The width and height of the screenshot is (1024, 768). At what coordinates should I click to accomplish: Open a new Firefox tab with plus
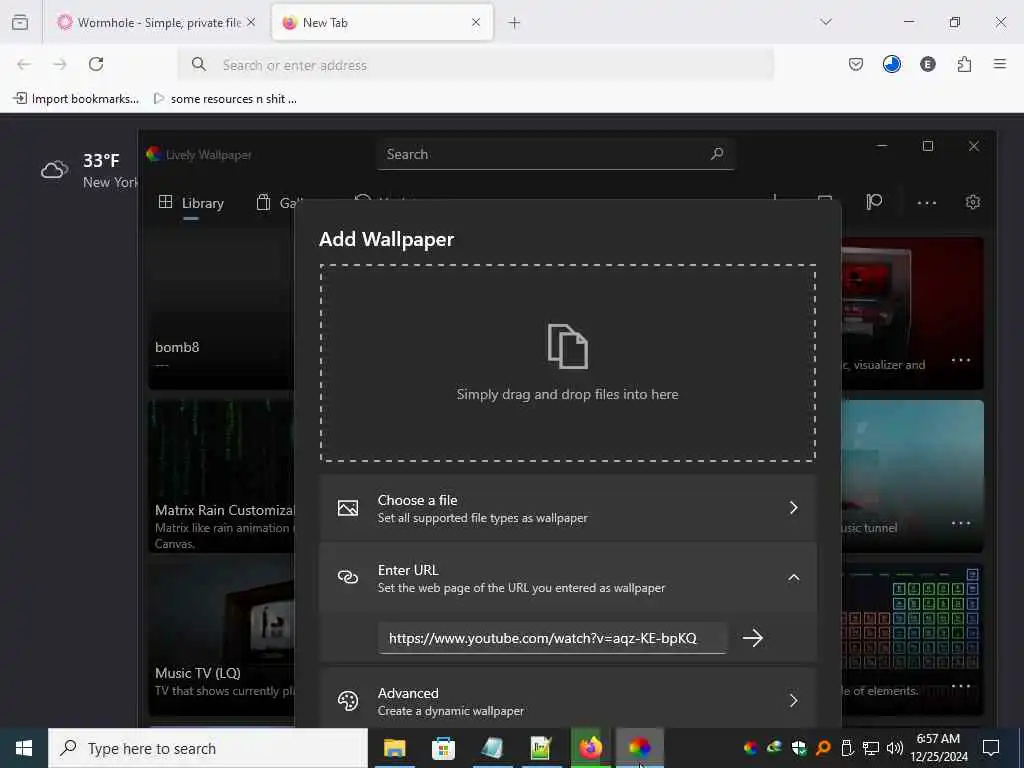click(x=515, y=23)
